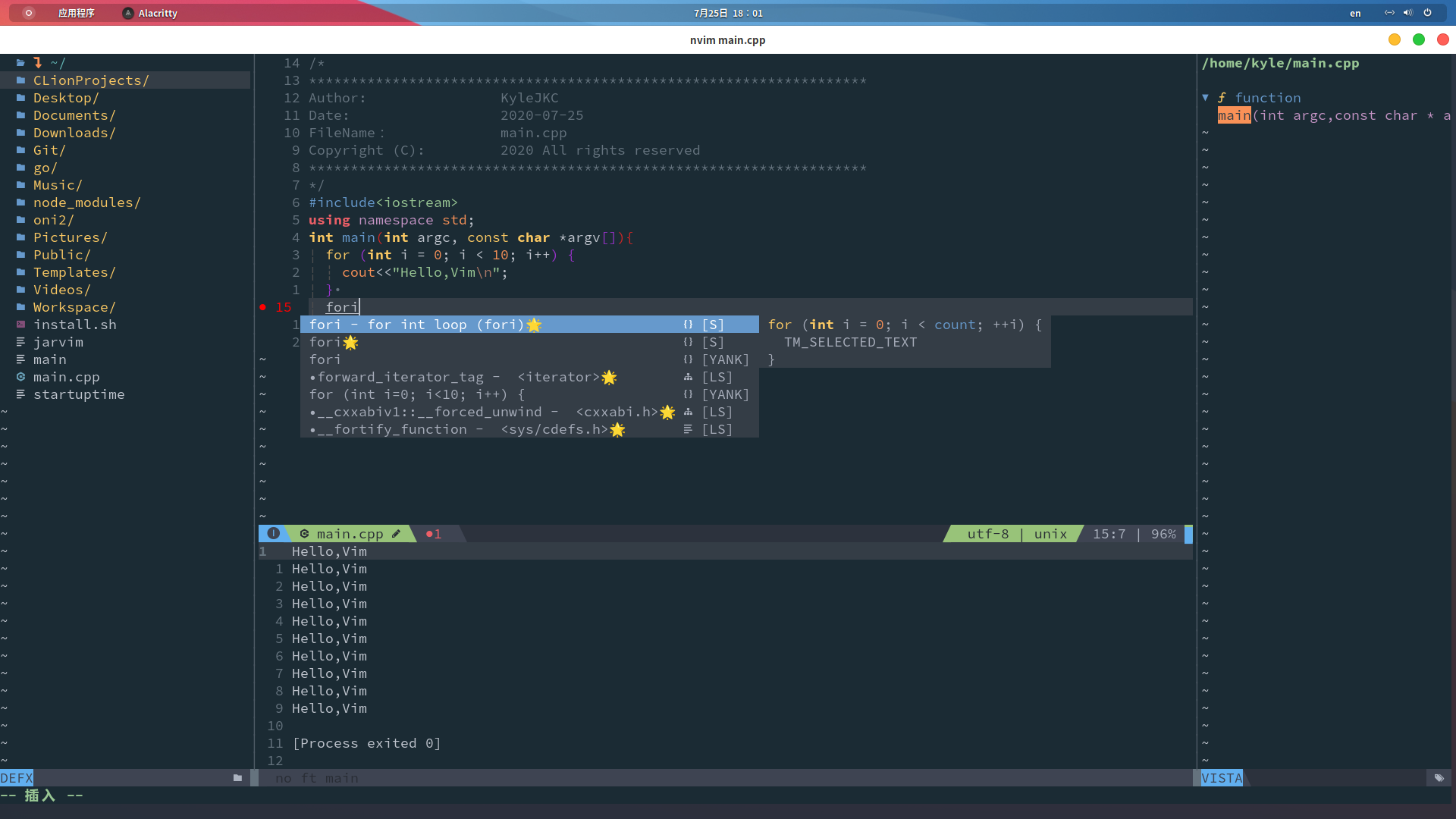Click the main.cpp file icon in tree
Screen dimensions: 1456x819
tap(20, 377)
